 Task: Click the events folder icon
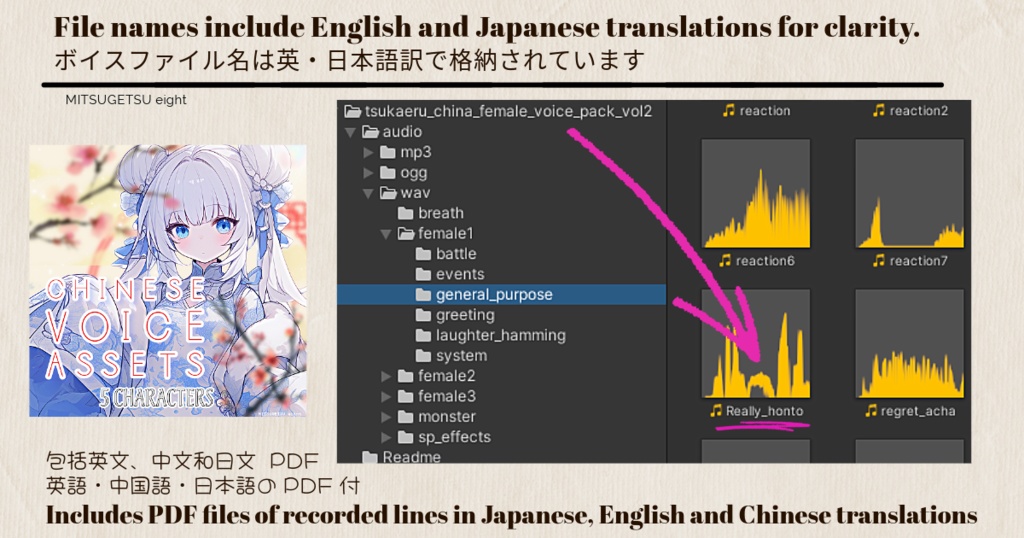423,274
